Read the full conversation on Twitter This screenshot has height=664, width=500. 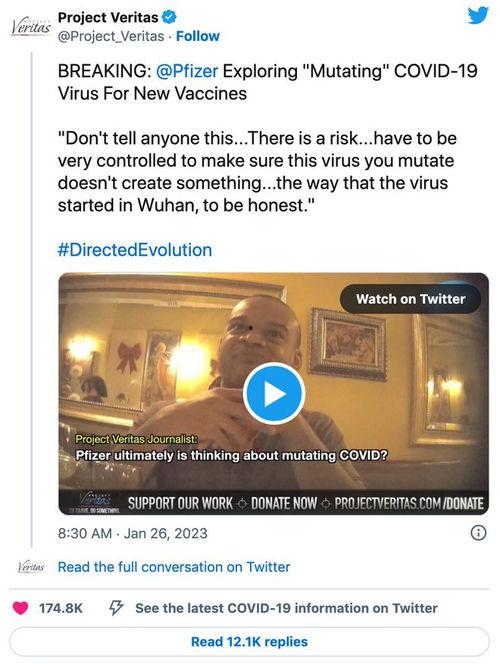(174, 567)
